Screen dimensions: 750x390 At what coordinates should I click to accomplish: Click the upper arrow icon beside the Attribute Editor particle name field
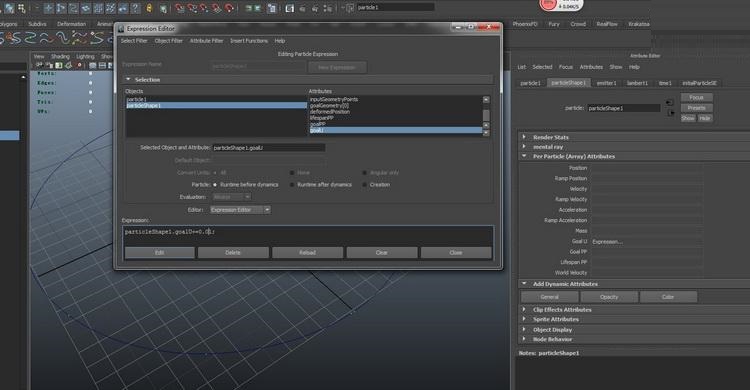click(x=670, y=102)
